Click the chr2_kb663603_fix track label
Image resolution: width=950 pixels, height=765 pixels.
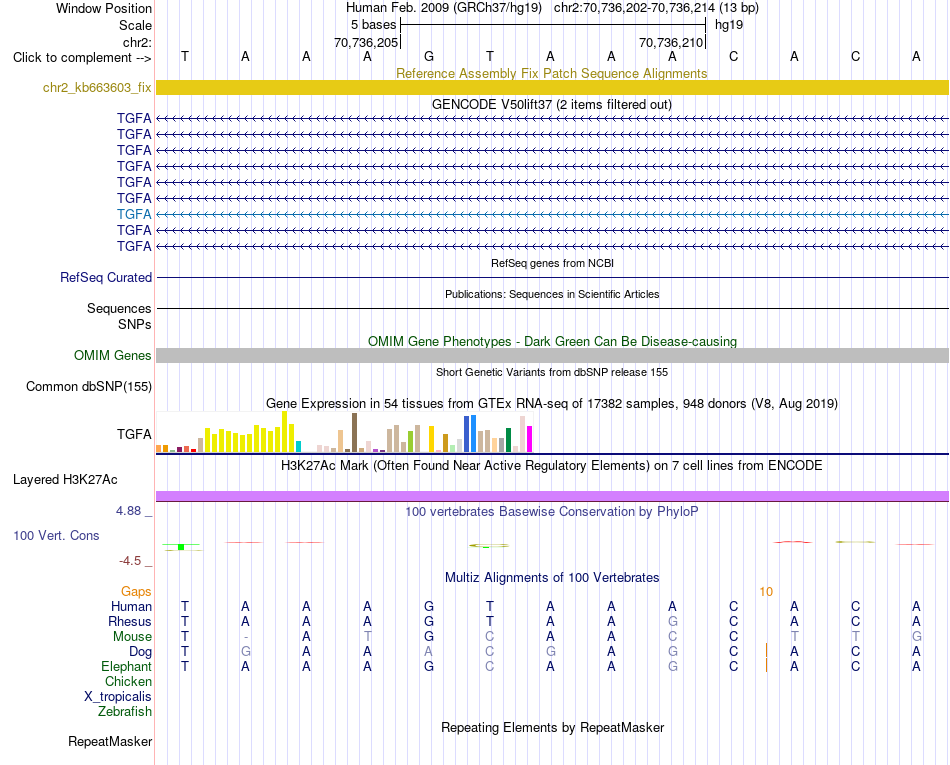coord(97,87)
